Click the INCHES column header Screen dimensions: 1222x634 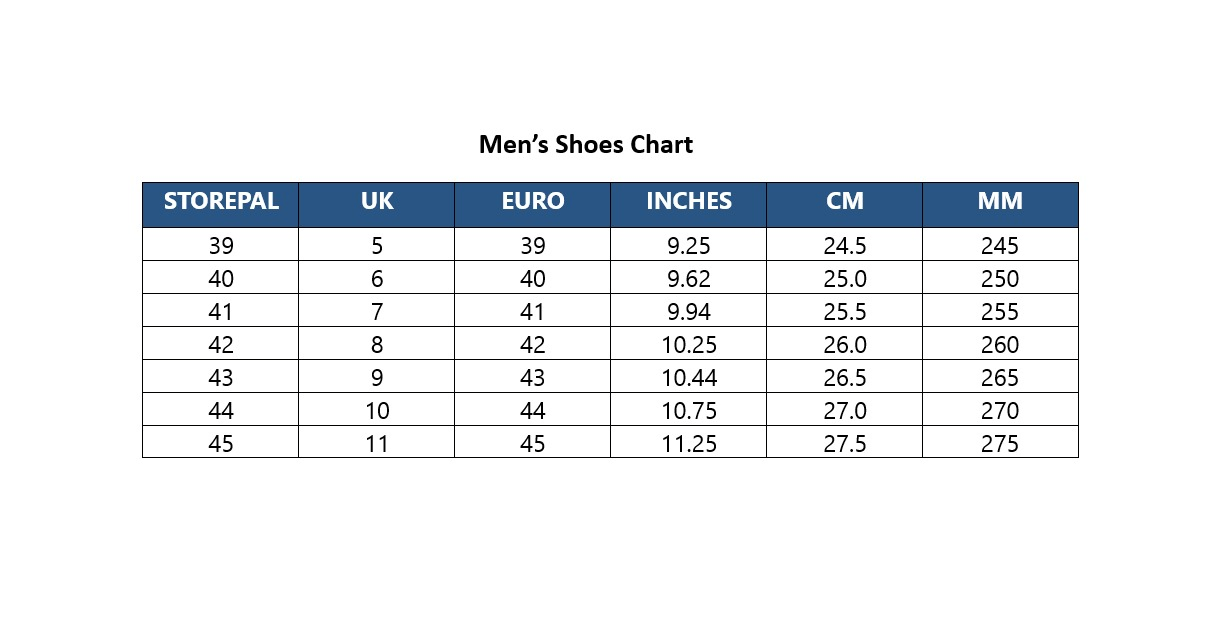click(x=689, y=204)
